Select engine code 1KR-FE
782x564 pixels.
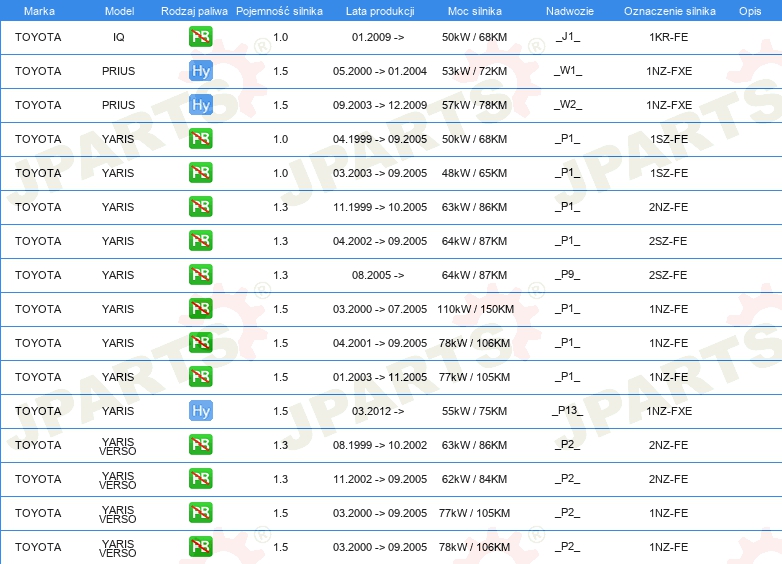668,37
